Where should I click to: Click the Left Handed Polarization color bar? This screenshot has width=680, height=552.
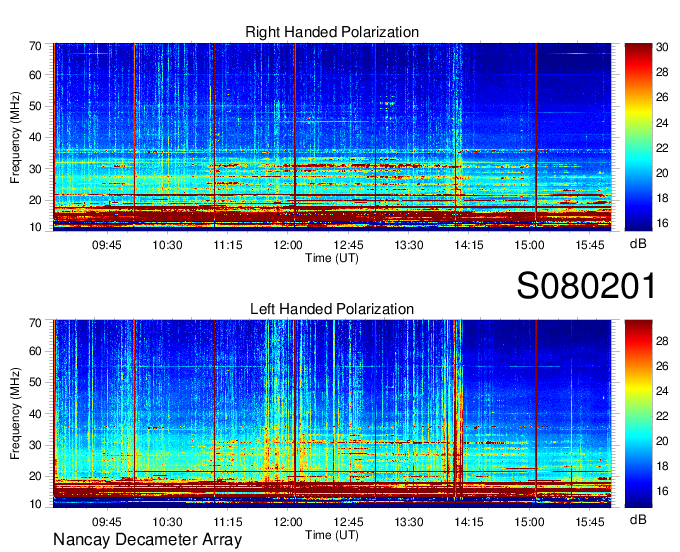click(638, 413)
